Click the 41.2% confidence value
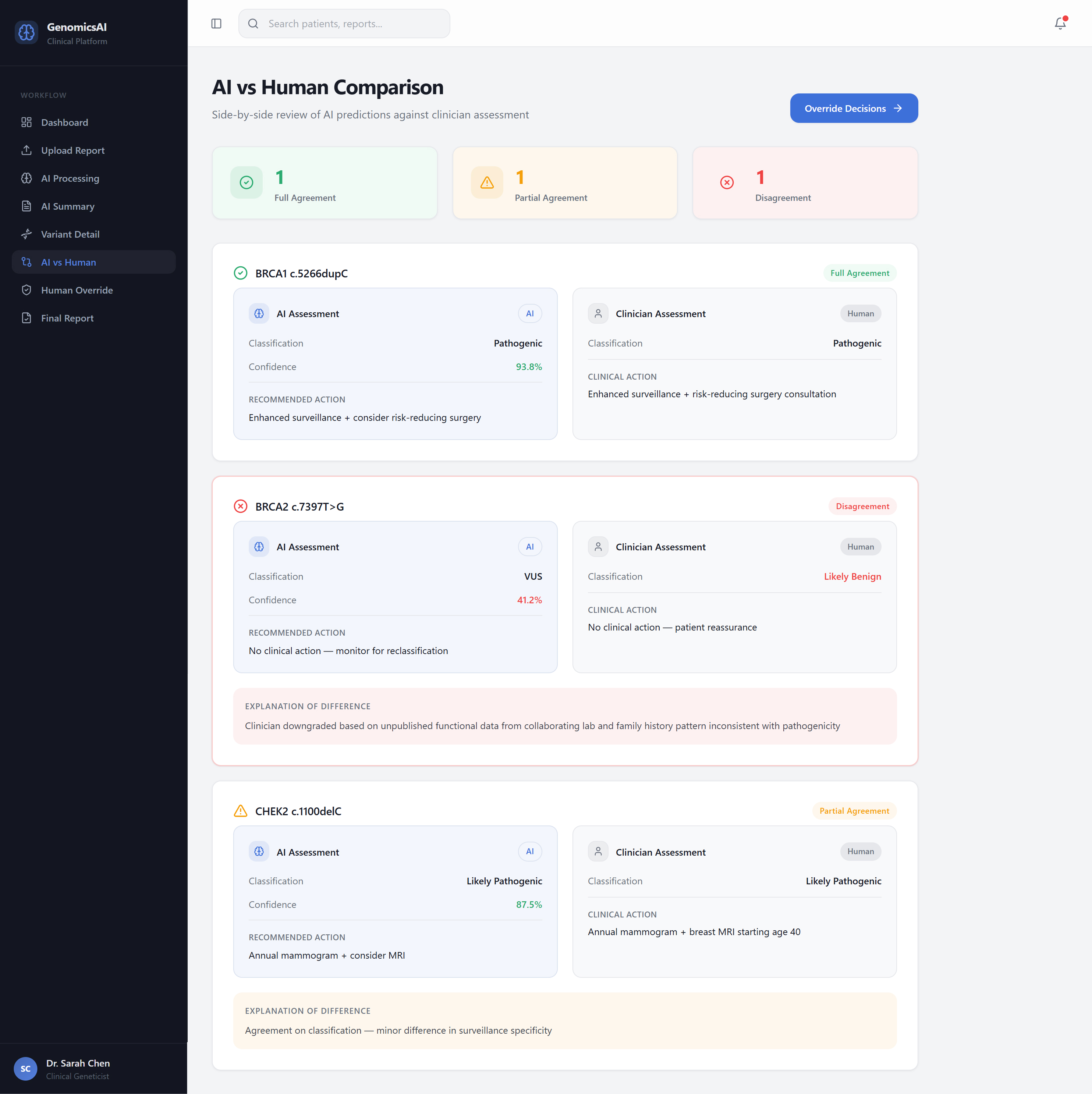Image resolution: width=1092 pixels, height=1094 pixels. (x=529, y=600)
